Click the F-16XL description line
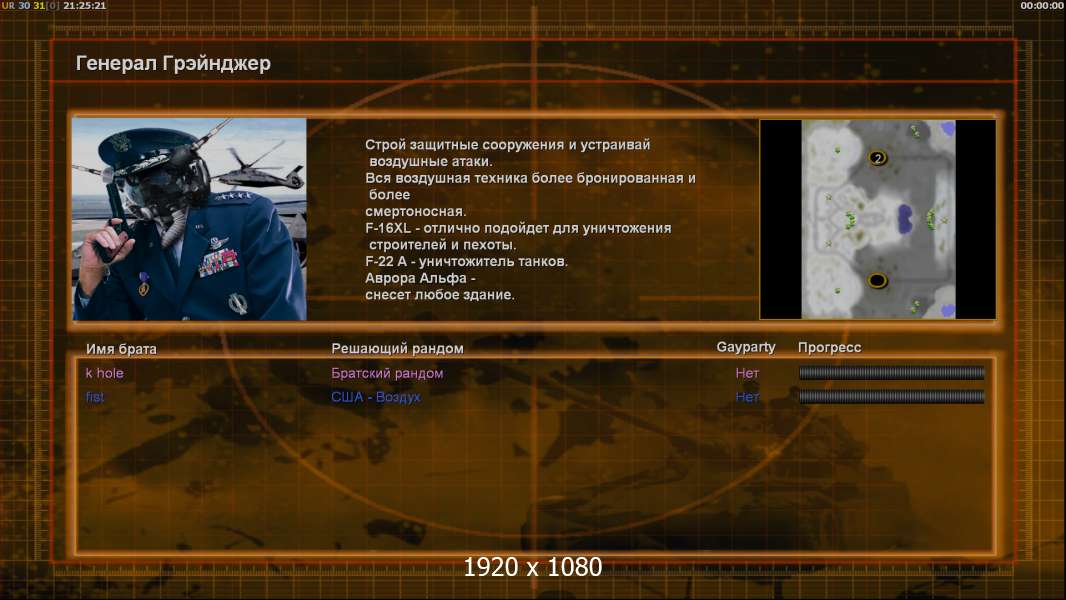Viewport: 1066px width, 600px height. point(518,228)
